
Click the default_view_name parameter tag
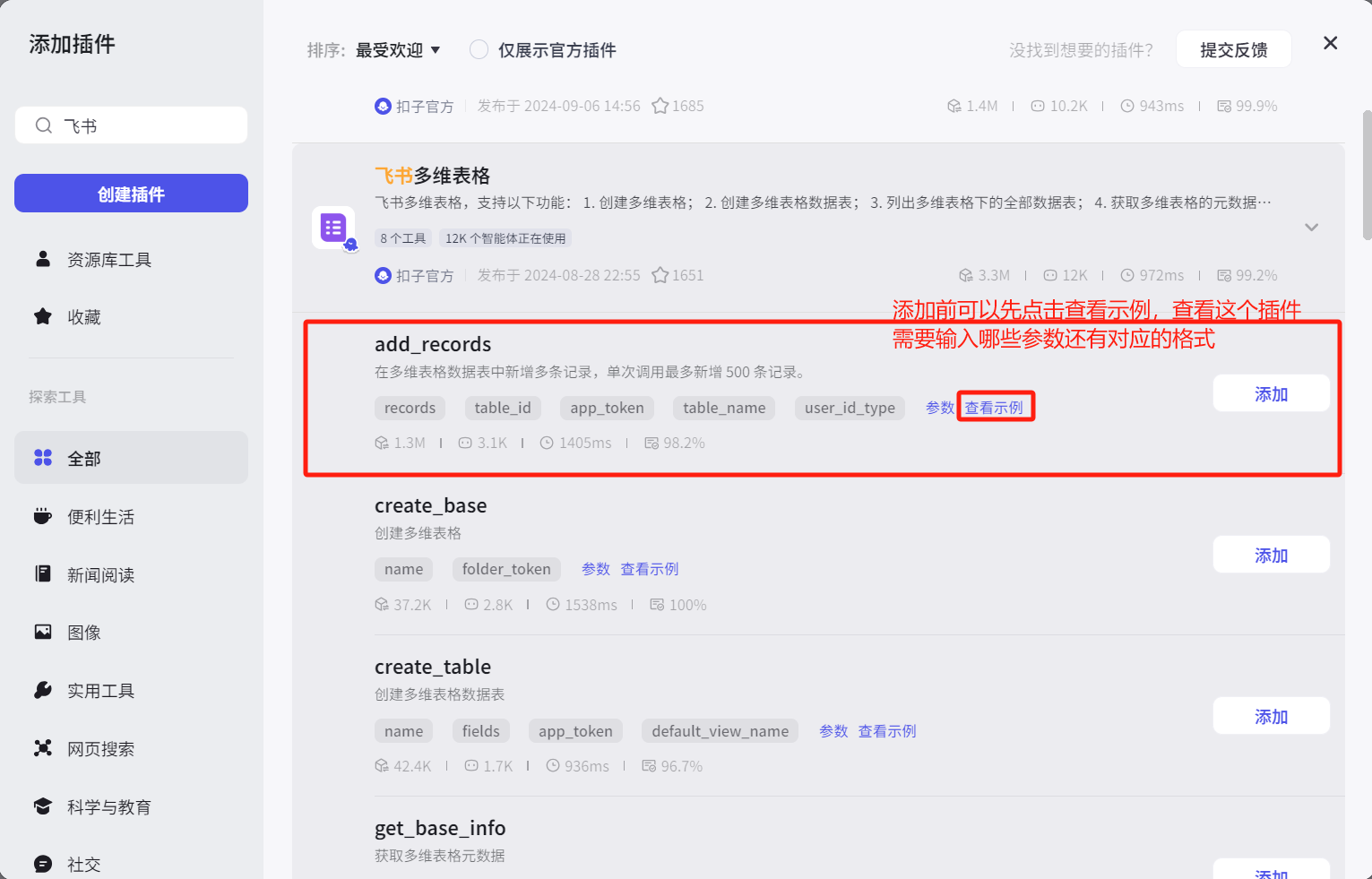(721, 731)
